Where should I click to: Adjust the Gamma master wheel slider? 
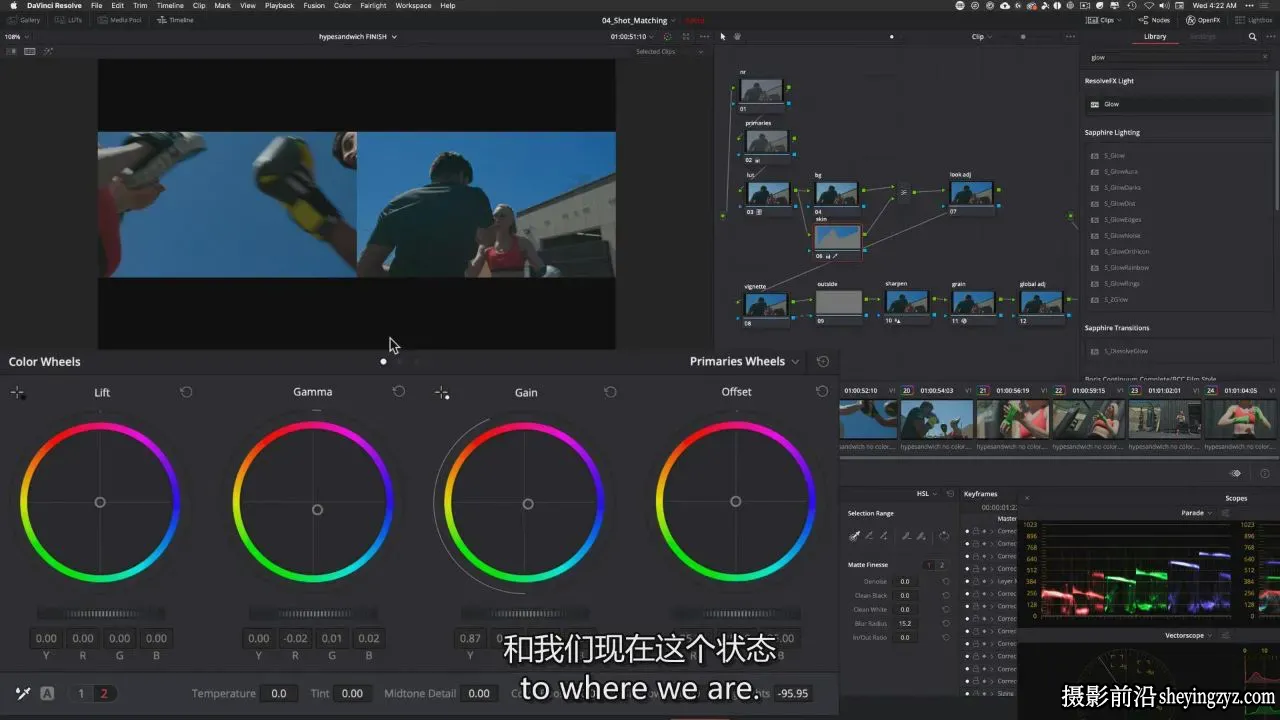pos(314,613)
